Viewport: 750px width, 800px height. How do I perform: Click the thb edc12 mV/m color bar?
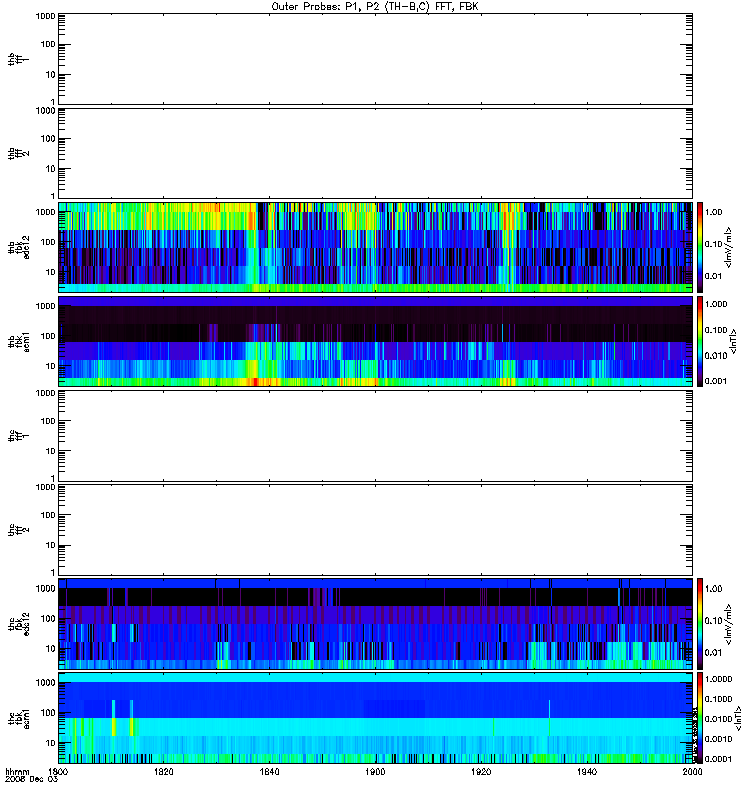[700, 247]
